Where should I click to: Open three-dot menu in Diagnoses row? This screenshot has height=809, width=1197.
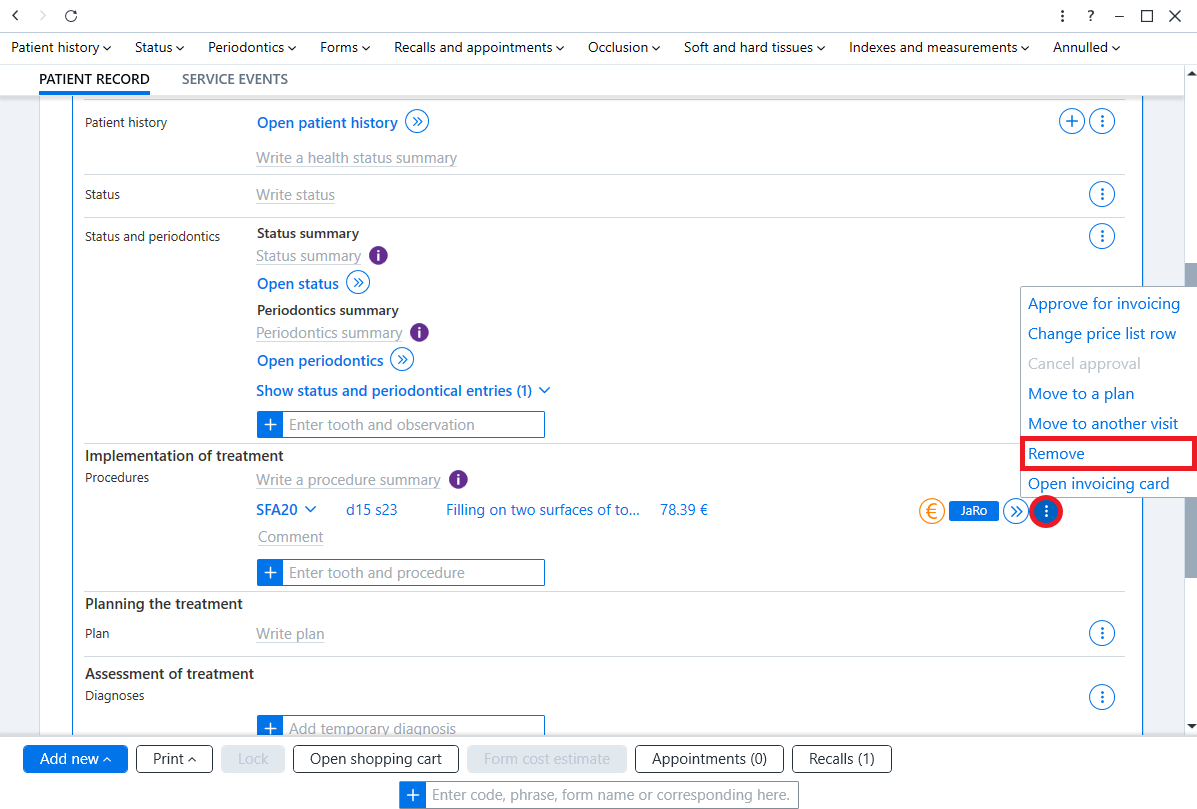click(x=1102, y=697)
